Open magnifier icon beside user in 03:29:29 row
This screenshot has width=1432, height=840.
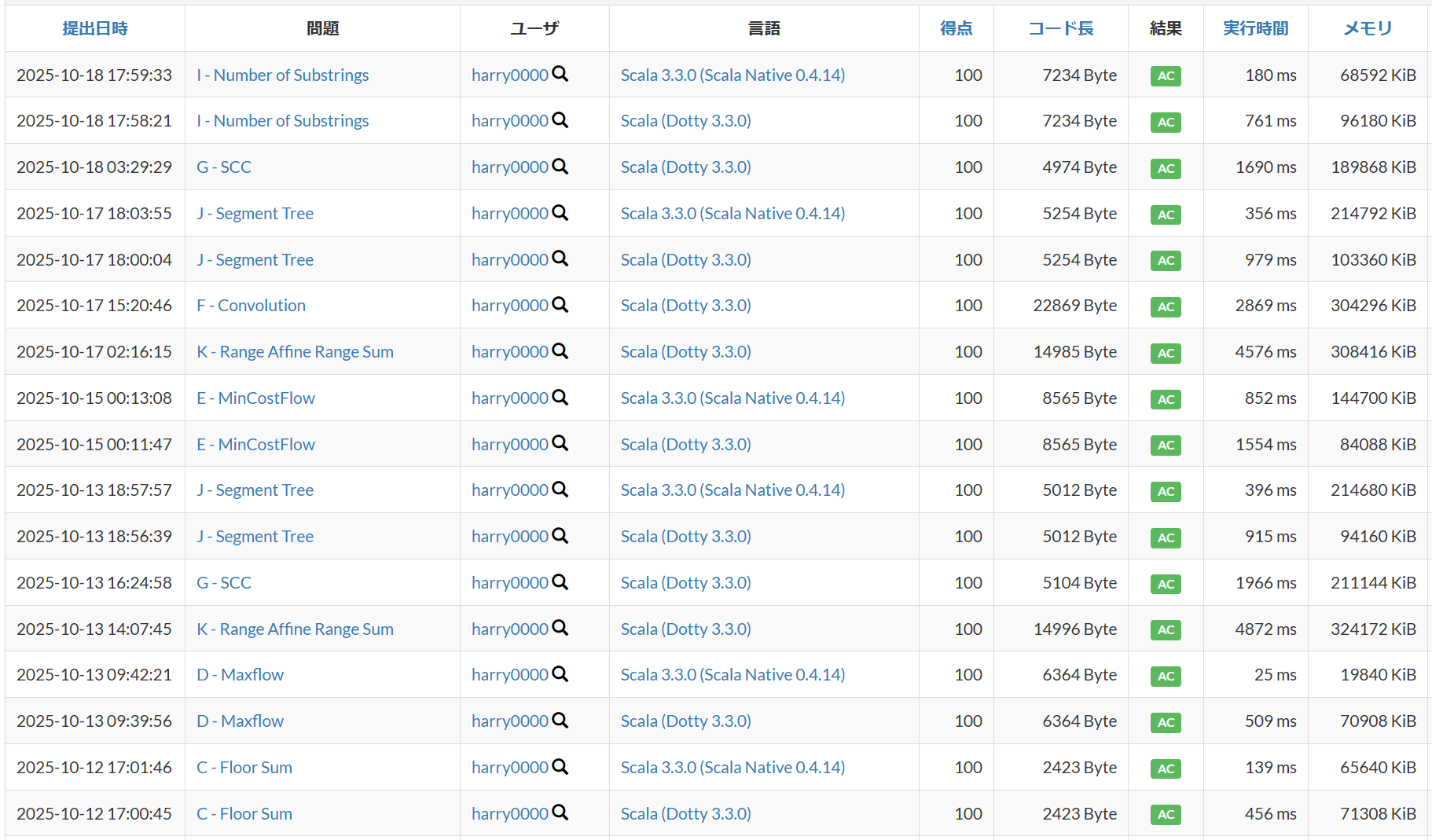point(560,167)
